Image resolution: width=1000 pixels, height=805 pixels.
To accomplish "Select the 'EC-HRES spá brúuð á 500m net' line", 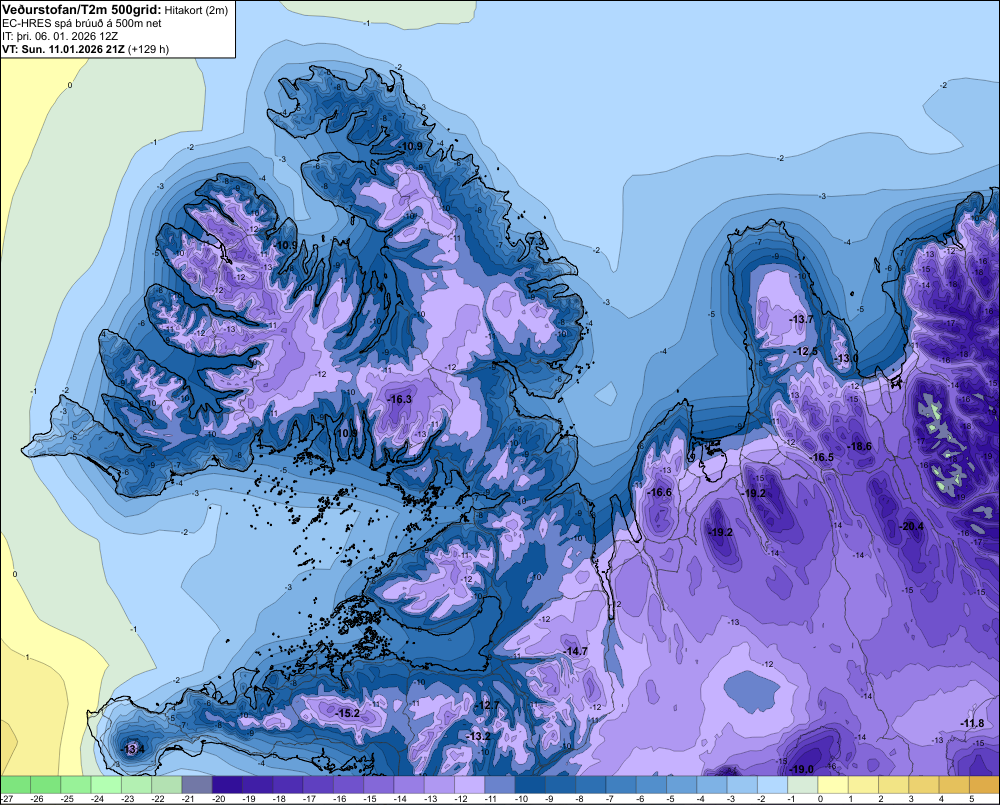I will [x=82, y=24].
